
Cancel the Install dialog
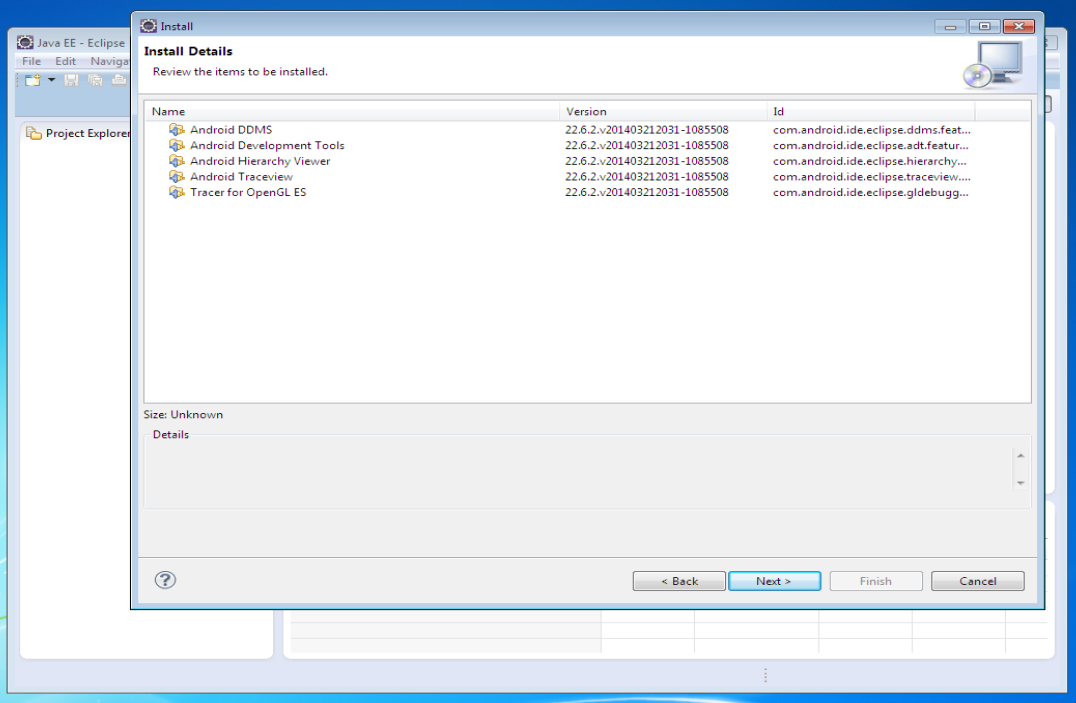[x=978, y=581]
